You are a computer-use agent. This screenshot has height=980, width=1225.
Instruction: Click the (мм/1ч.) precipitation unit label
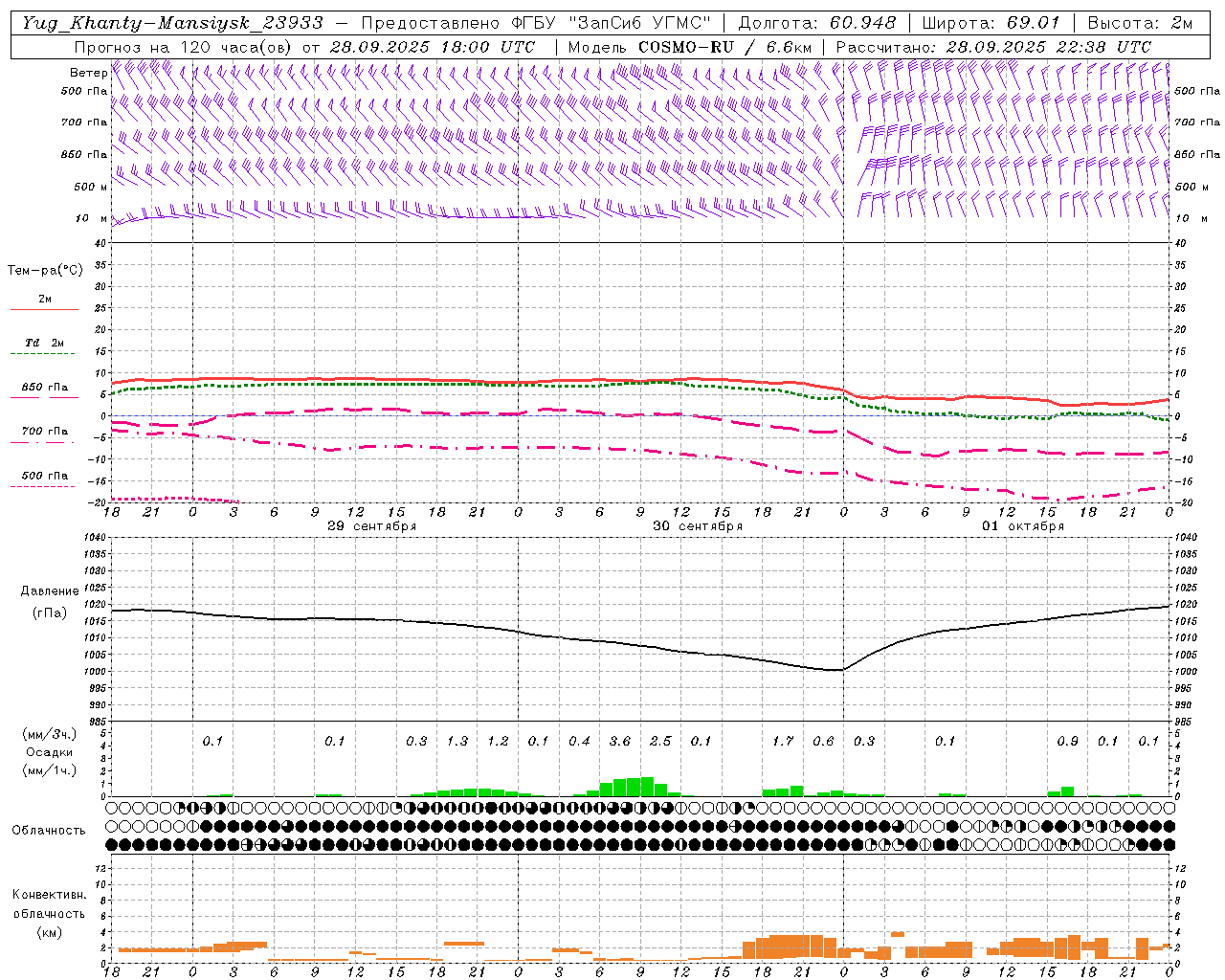(x=49, y=770)
